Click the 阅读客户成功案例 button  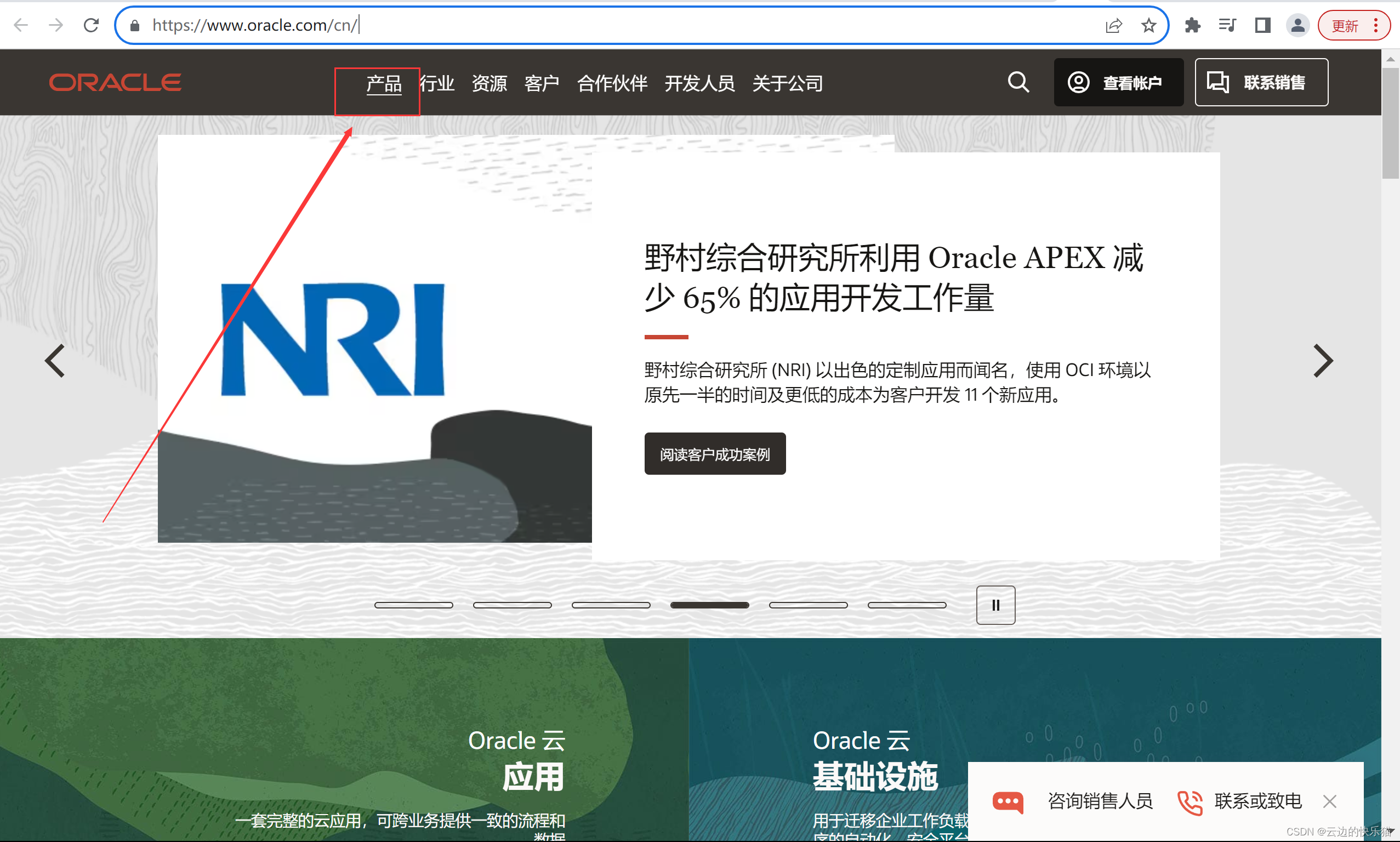click(715, 454)
